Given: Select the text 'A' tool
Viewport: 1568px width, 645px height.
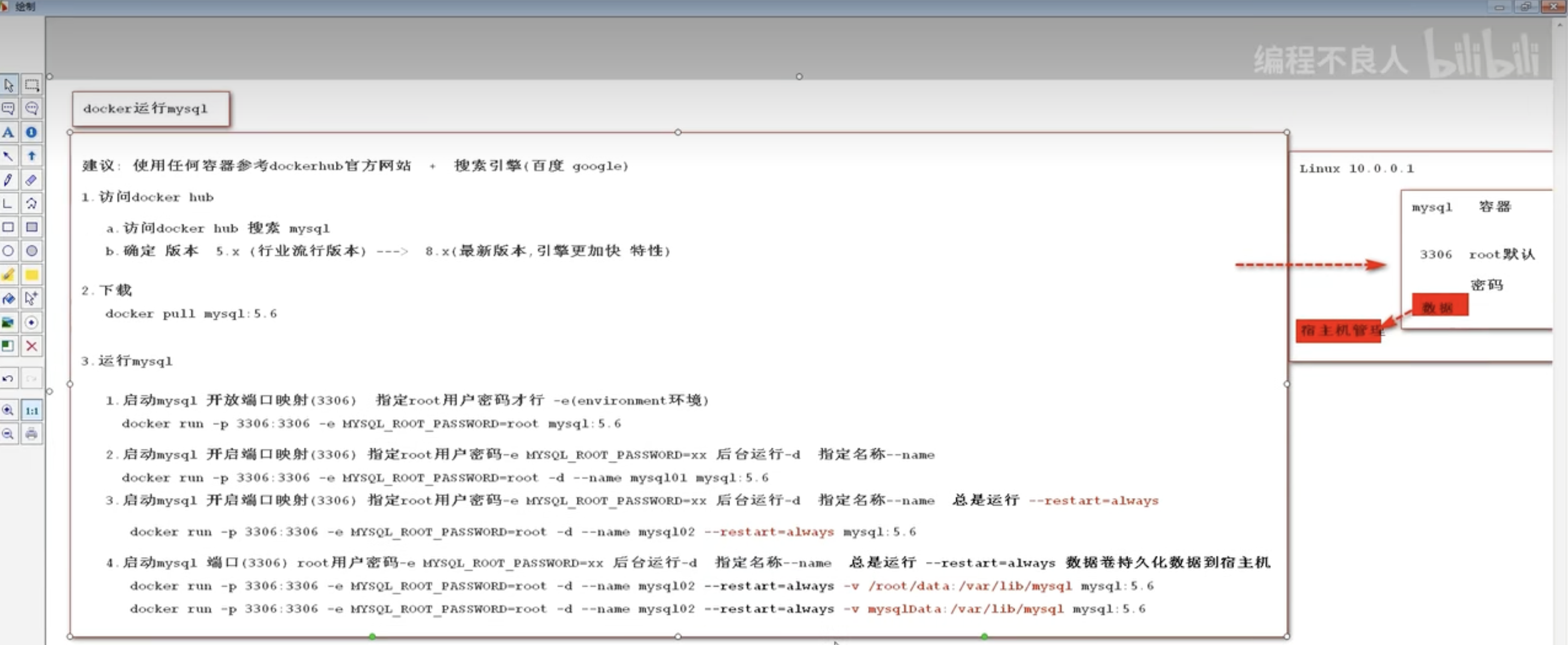Looking at the screenshot, I should pos(9,132).
